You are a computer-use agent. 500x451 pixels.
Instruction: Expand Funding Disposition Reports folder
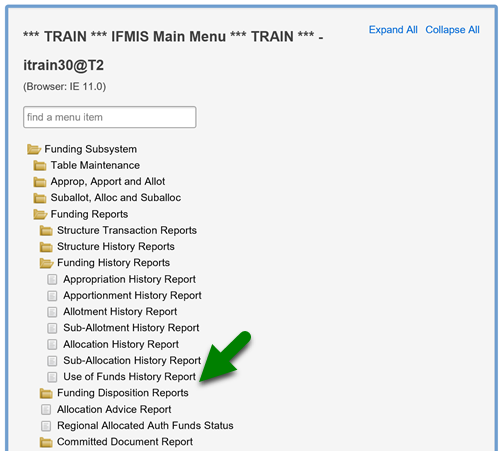(123, 393)
